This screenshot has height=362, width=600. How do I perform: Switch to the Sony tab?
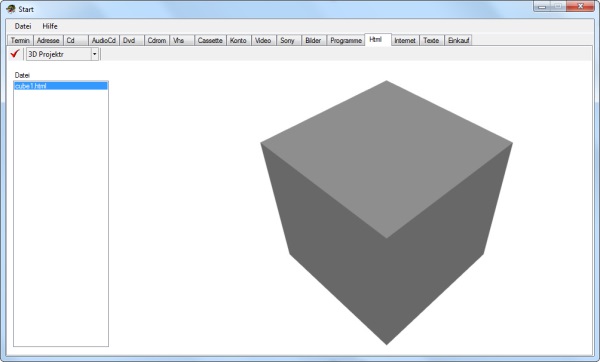click(x=289, y=40)
